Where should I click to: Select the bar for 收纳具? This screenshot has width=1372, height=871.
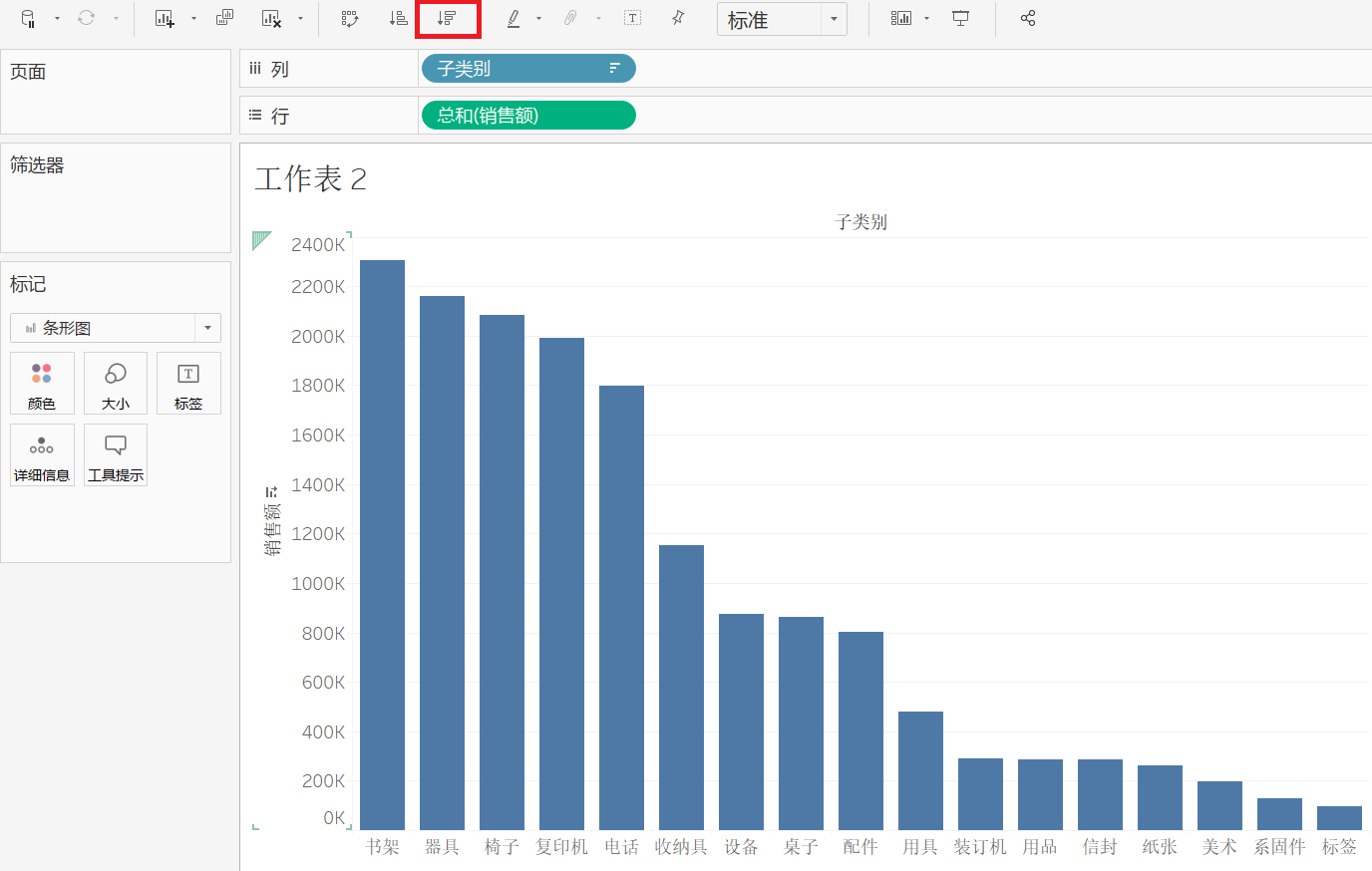(681, 688)
